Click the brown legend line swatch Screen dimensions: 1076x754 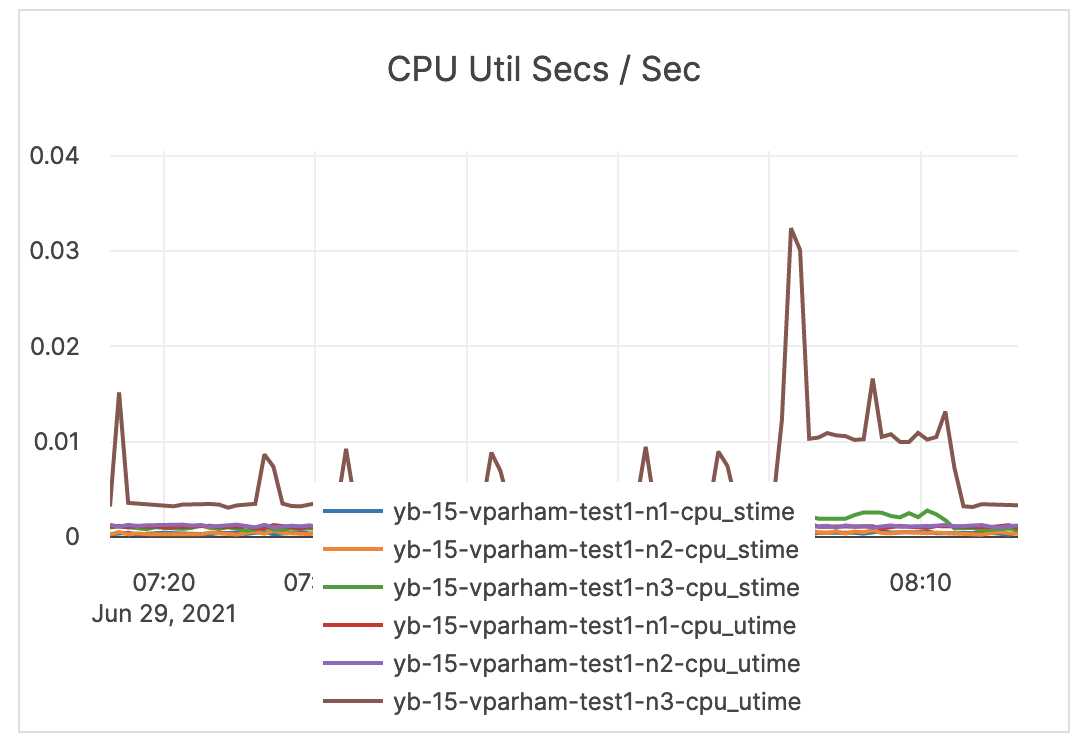355,701
